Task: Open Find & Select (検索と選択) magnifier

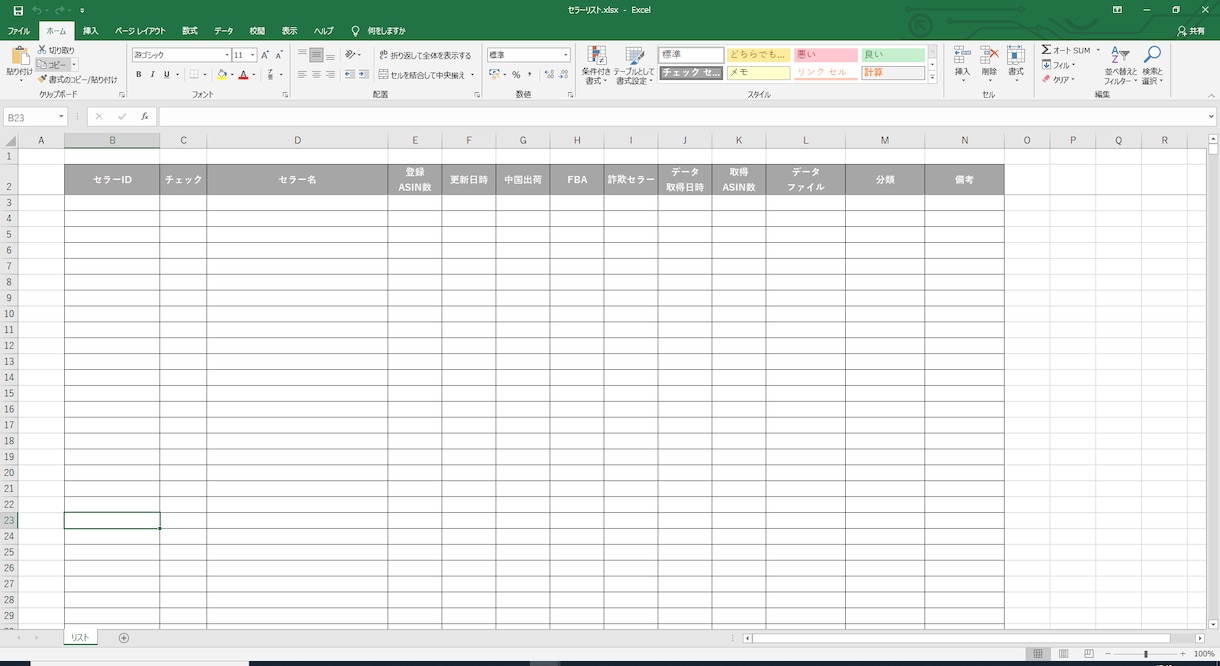Action: point(1152,64)
